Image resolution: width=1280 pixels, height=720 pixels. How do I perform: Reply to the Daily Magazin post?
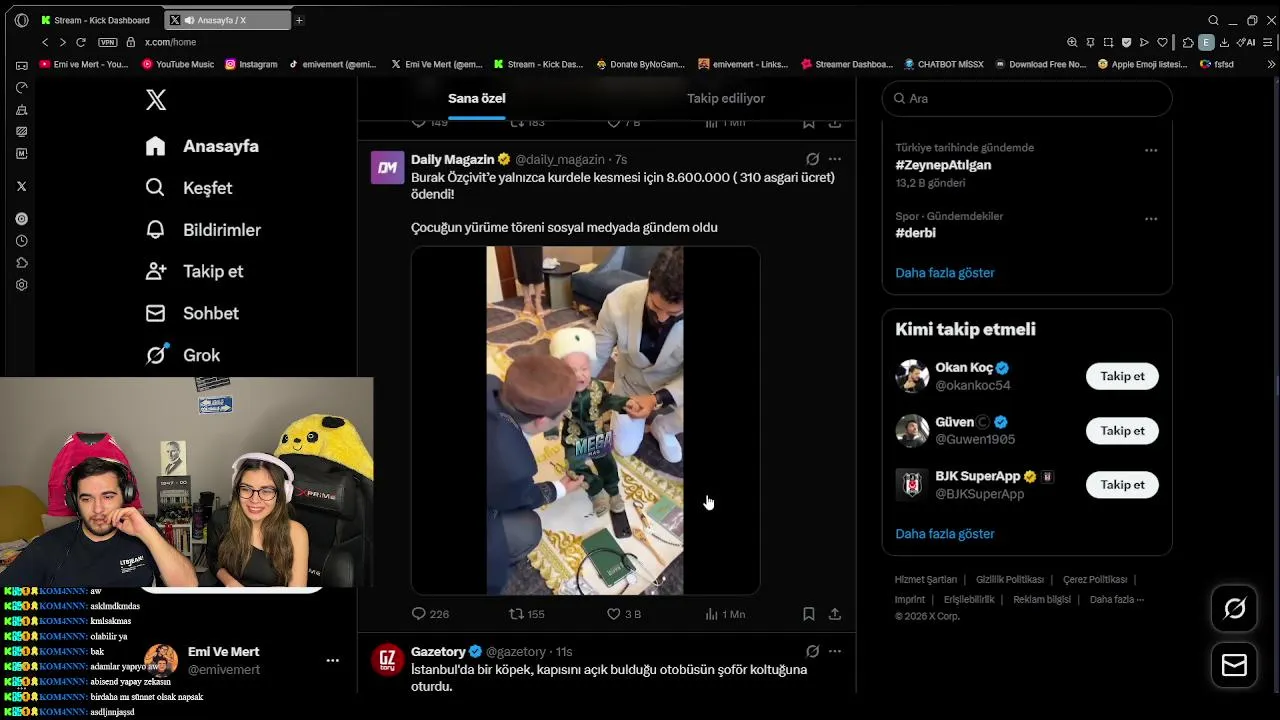419,614
